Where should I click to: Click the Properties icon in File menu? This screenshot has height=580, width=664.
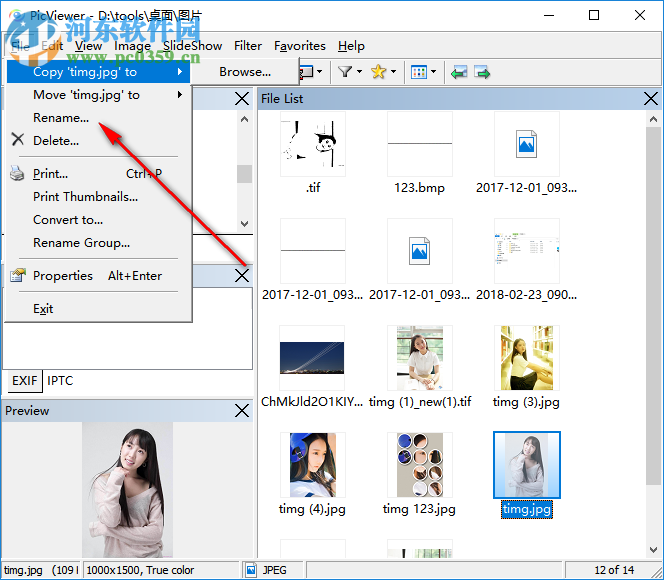pos(18,276)
